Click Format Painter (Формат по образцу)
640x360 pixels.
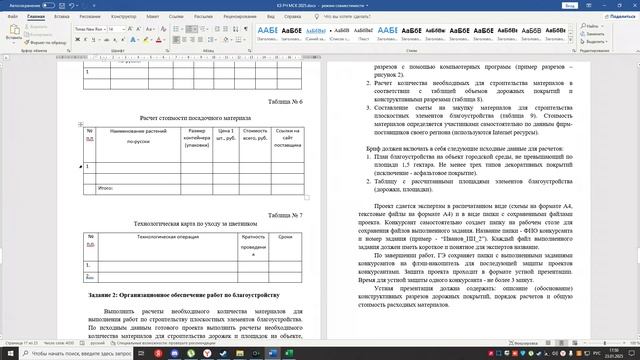(45, 42)
